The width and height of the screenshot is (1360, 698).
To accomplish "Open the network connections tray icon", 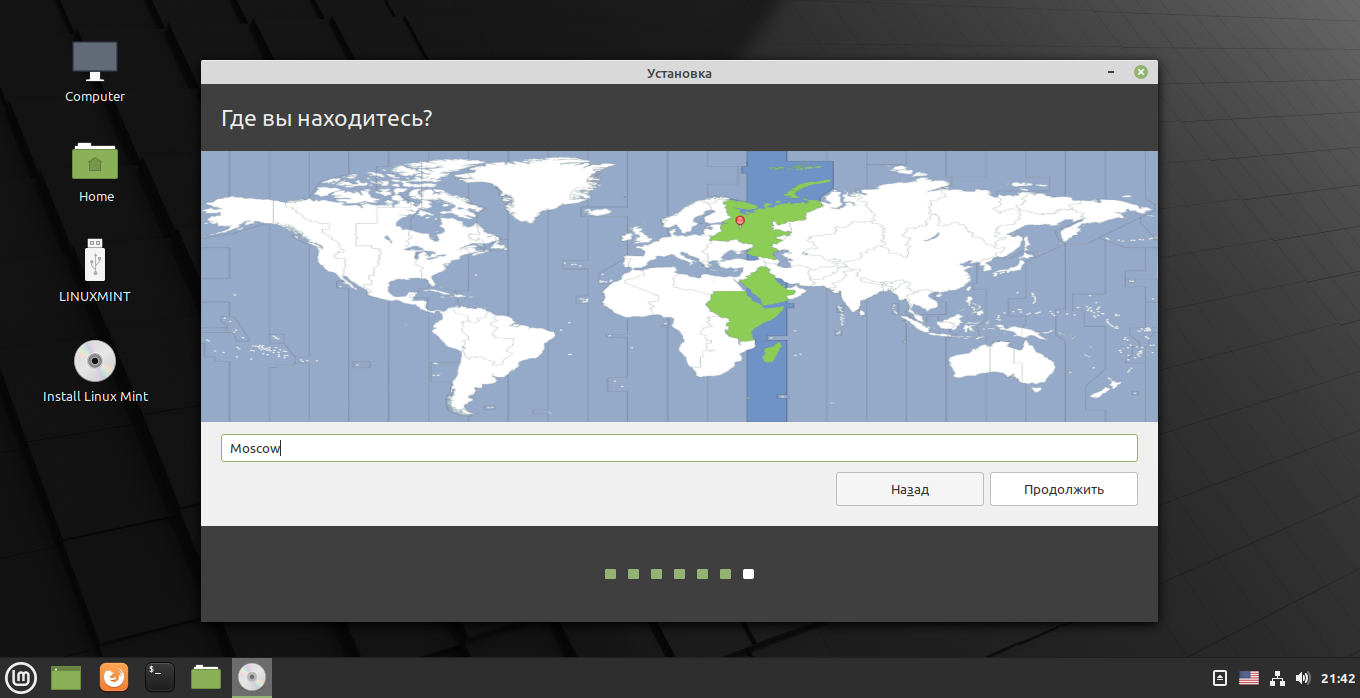I will click(x=1277, y=678).
